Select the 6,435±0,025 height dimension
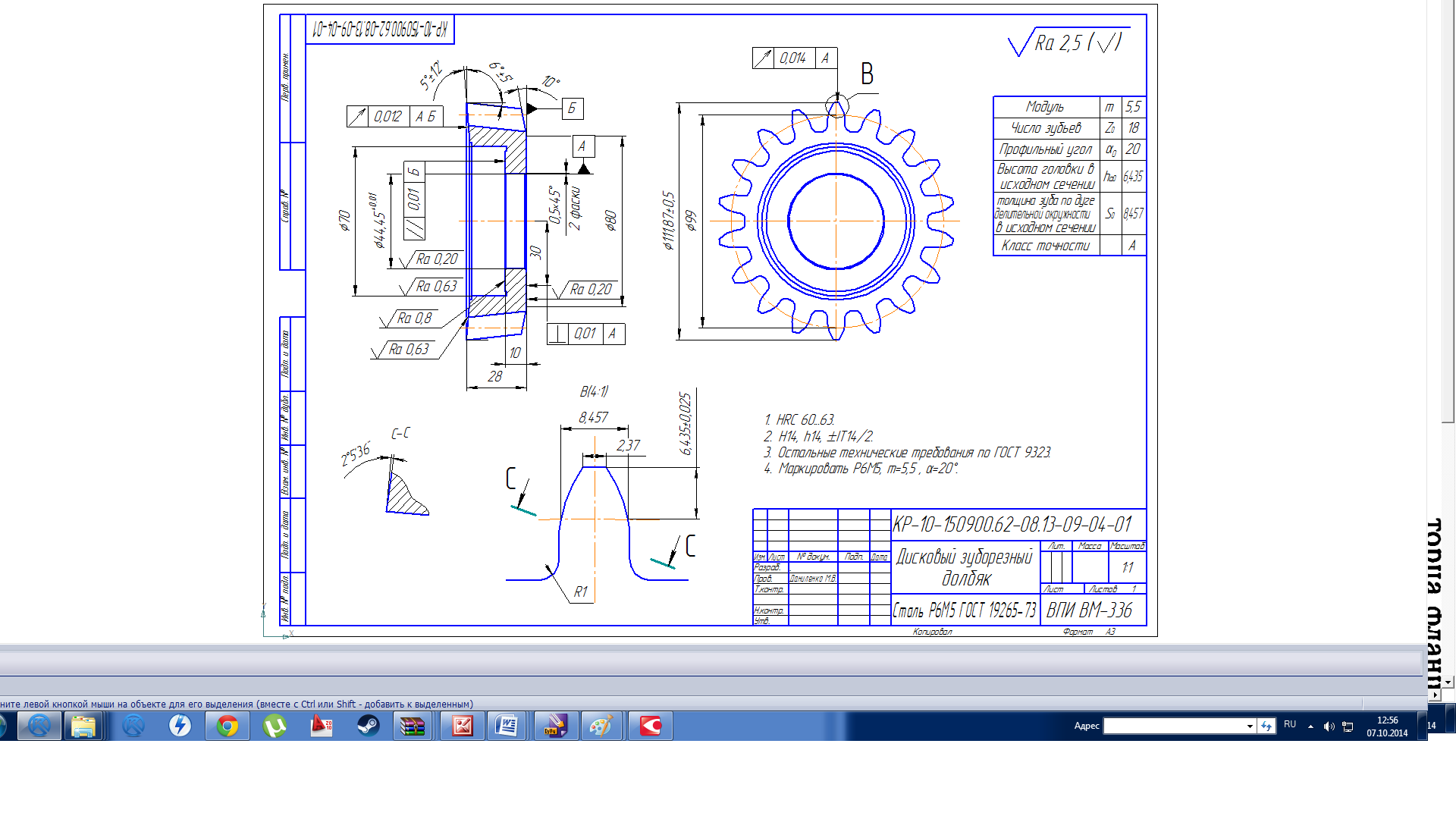1456x819 pixels. tap(685, 423)
